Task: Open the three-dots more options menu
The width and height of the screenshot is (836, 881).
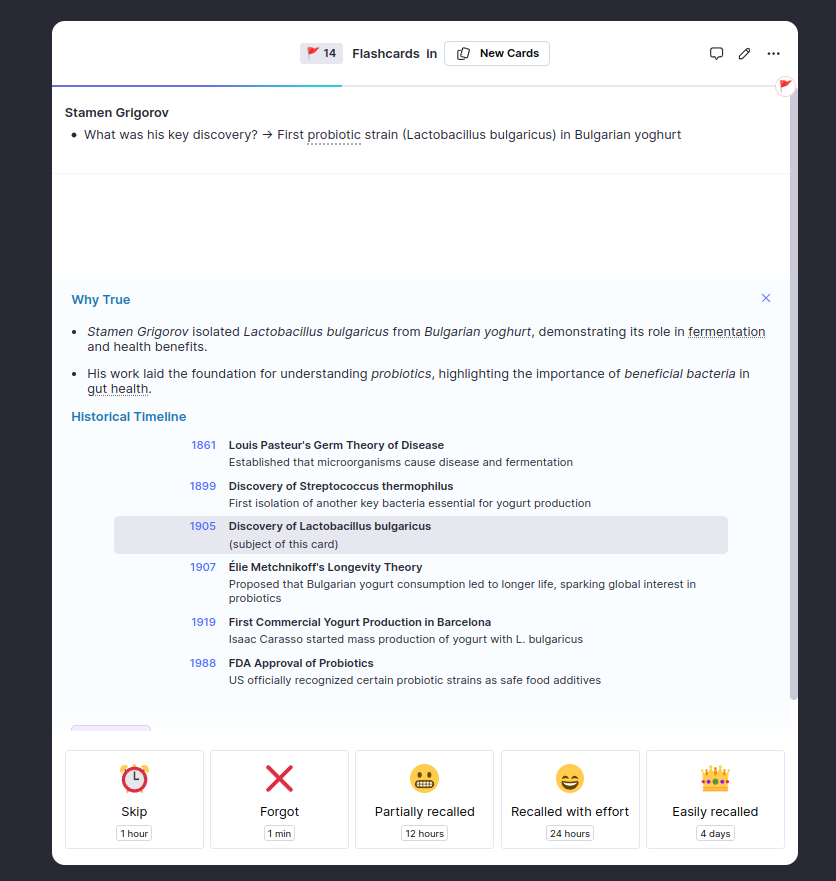Action: [x=773, y=54]
